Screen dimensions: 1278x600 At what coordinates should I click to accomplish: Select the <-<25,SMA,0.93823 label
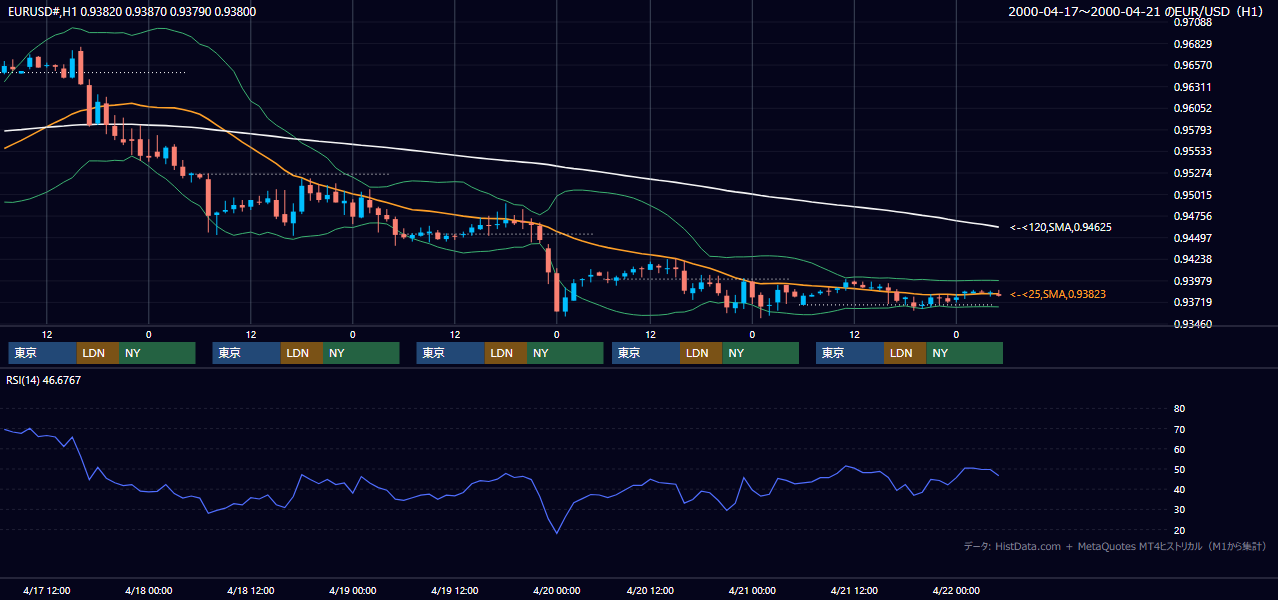point(1058,294)
